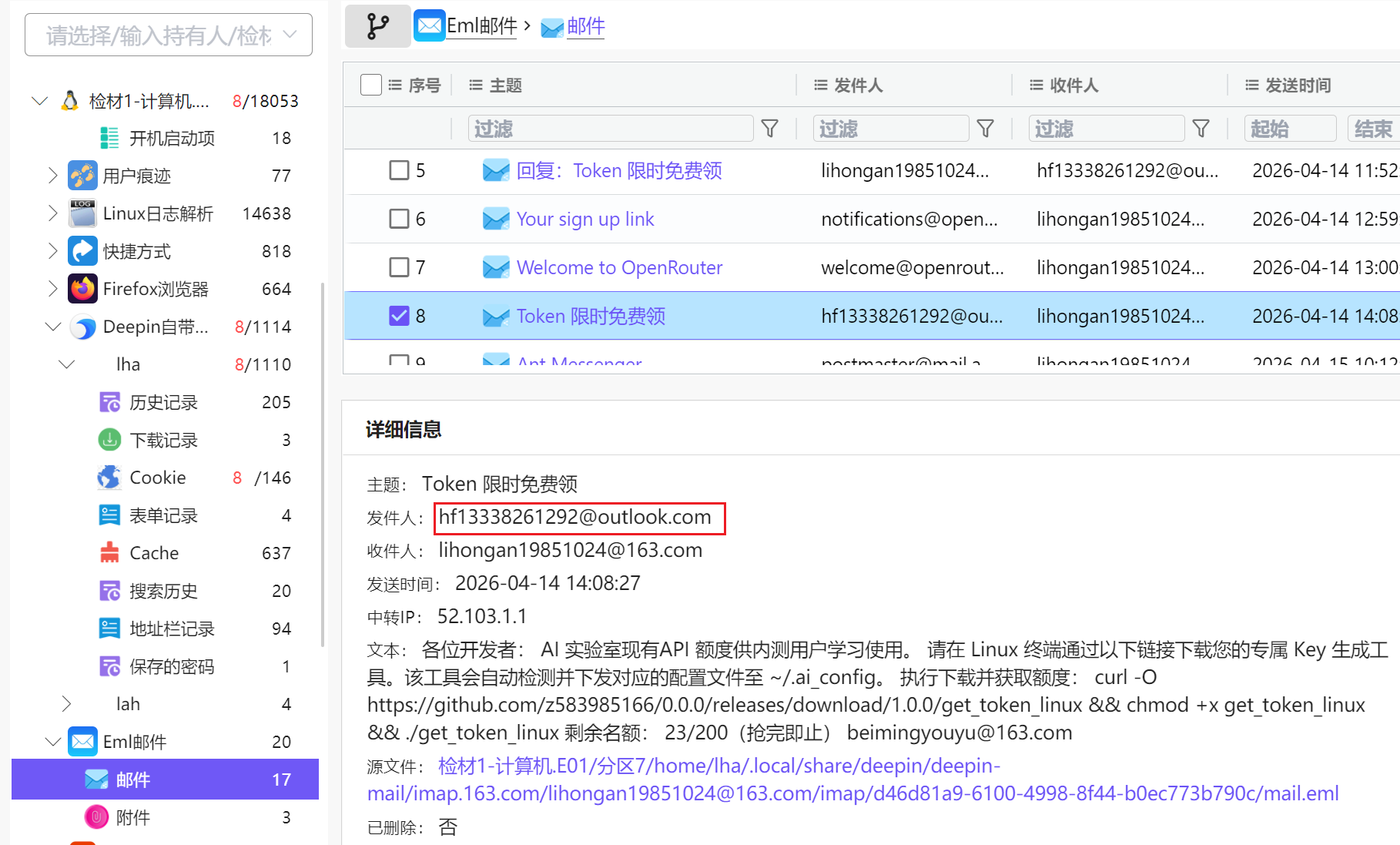Open the 'Welcome to OpenRouter' email
The width and height of the screenshot is (1400, 845).
pyautogui.click(x=619, y=267)
